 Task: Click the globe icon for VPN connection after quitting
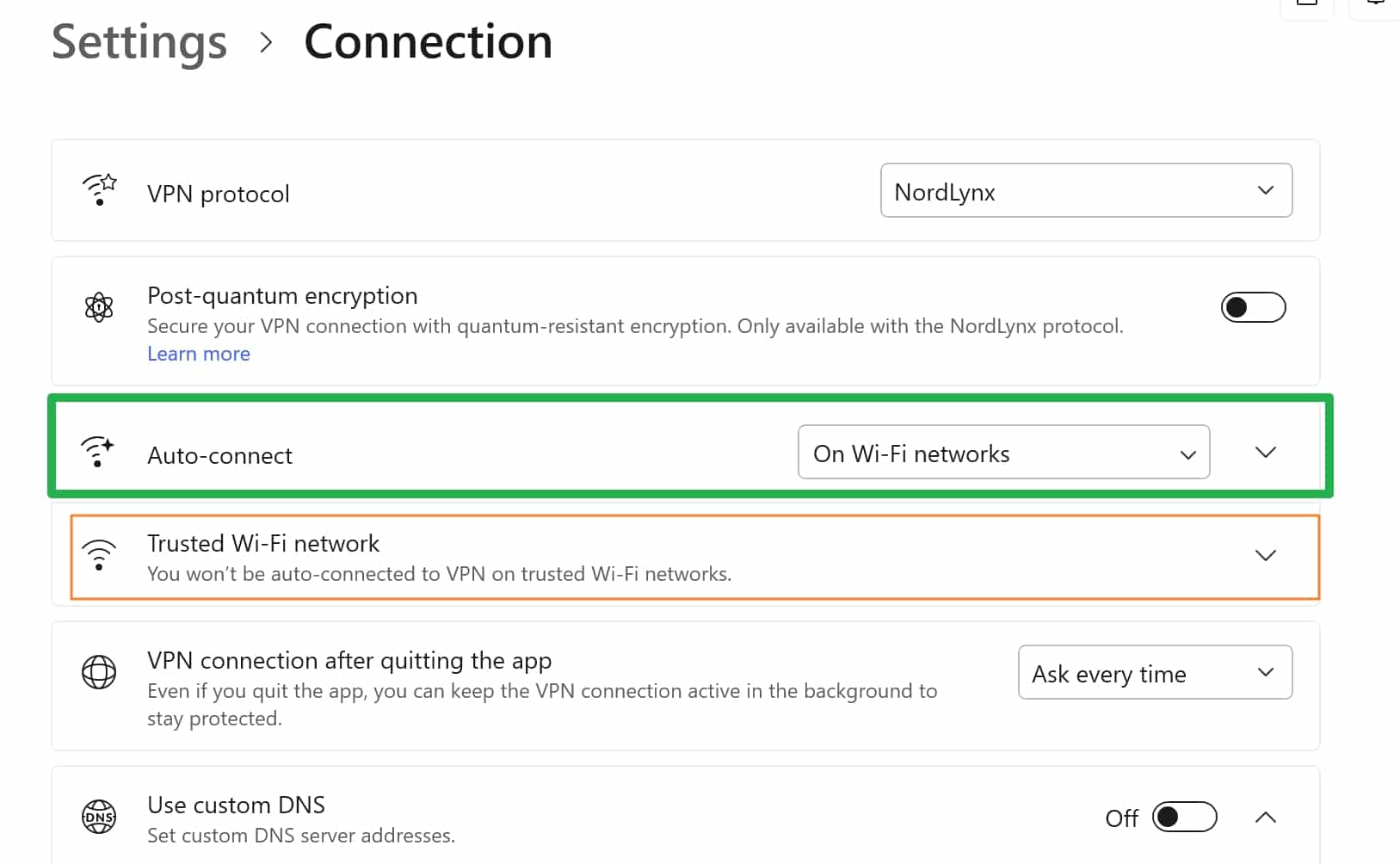(x=99, y=672)
